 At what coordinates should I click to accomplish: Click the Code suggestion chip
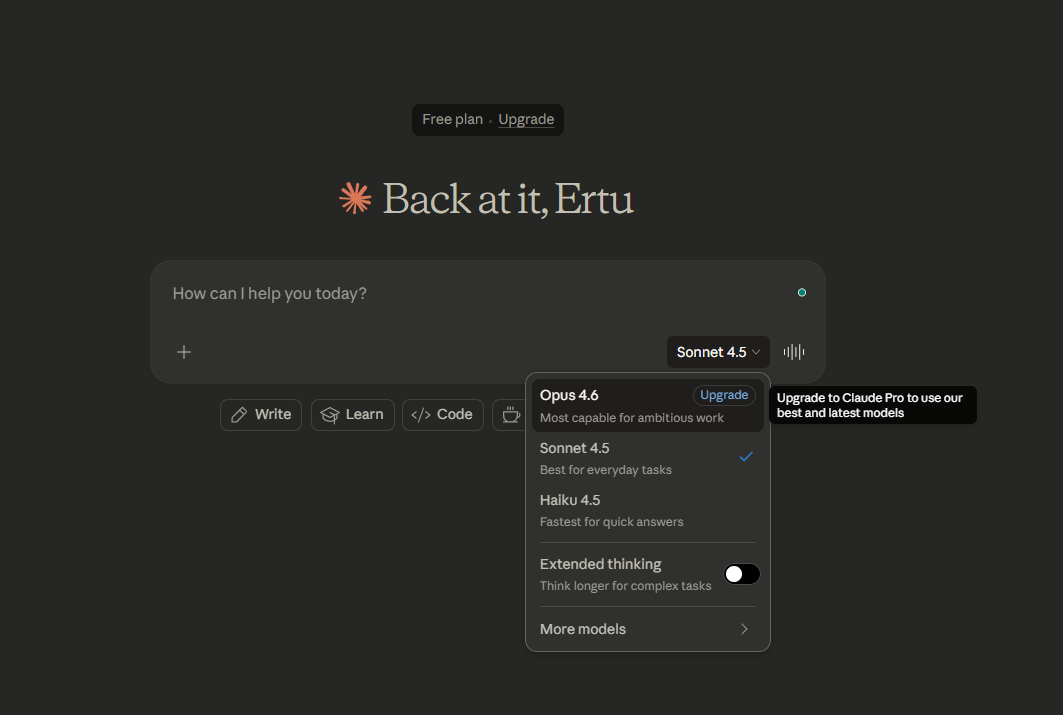pos(443,415)
